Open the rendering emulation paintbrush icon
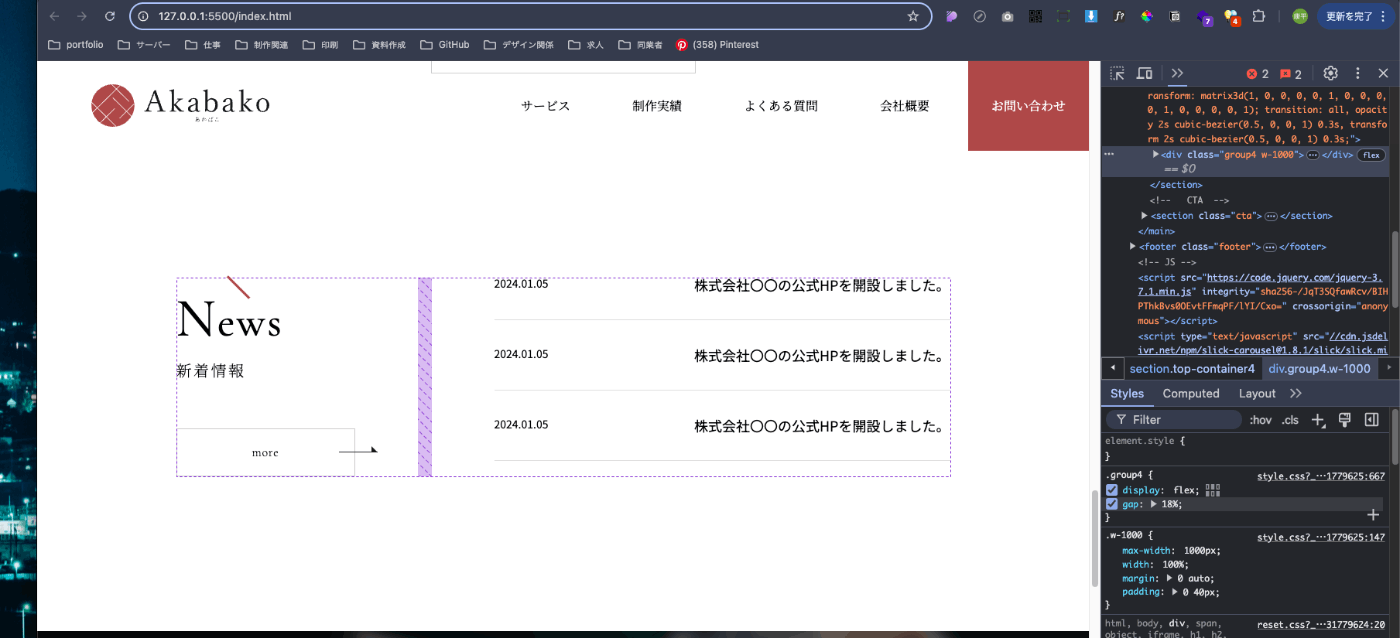This screenshot has height=638, width=1400. click(x=1344, y=419)
